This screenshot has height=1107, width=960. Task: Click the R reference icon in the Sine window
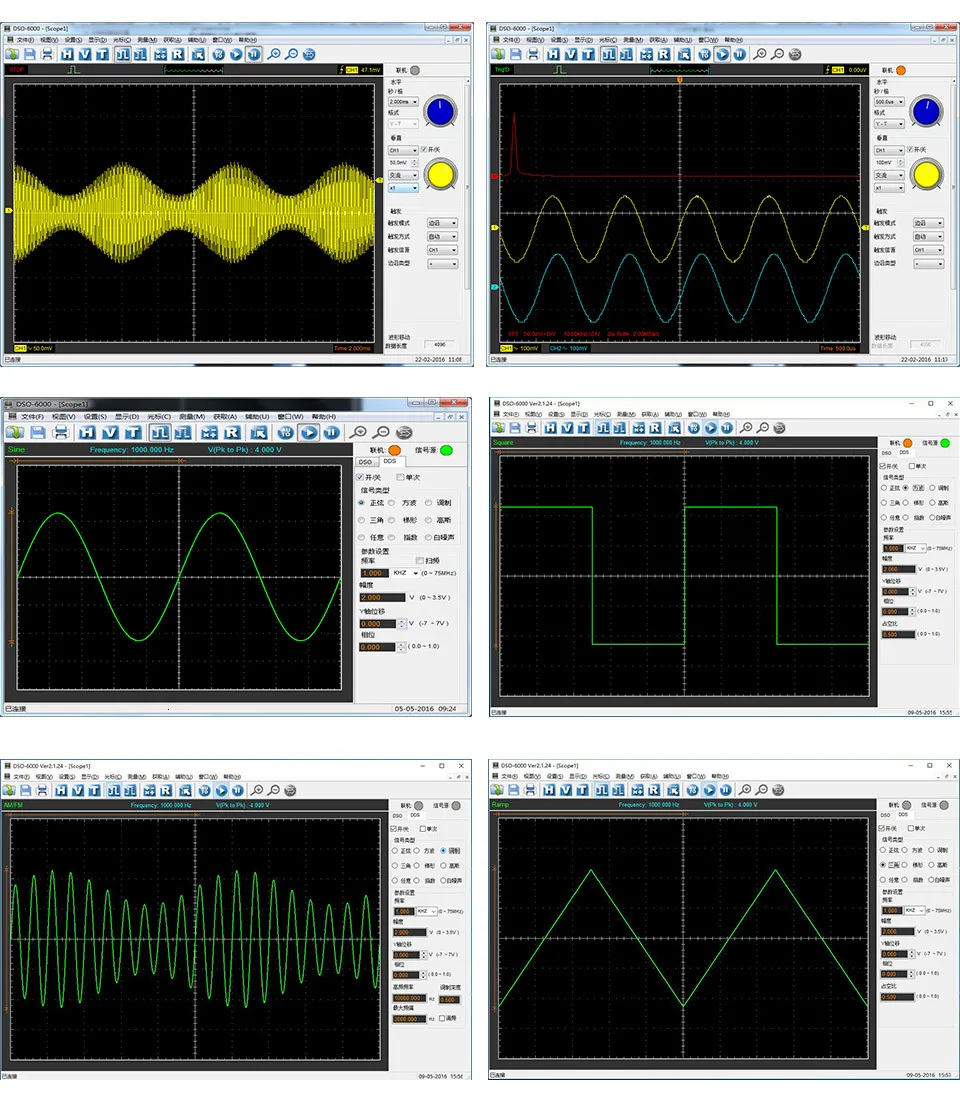232,433
